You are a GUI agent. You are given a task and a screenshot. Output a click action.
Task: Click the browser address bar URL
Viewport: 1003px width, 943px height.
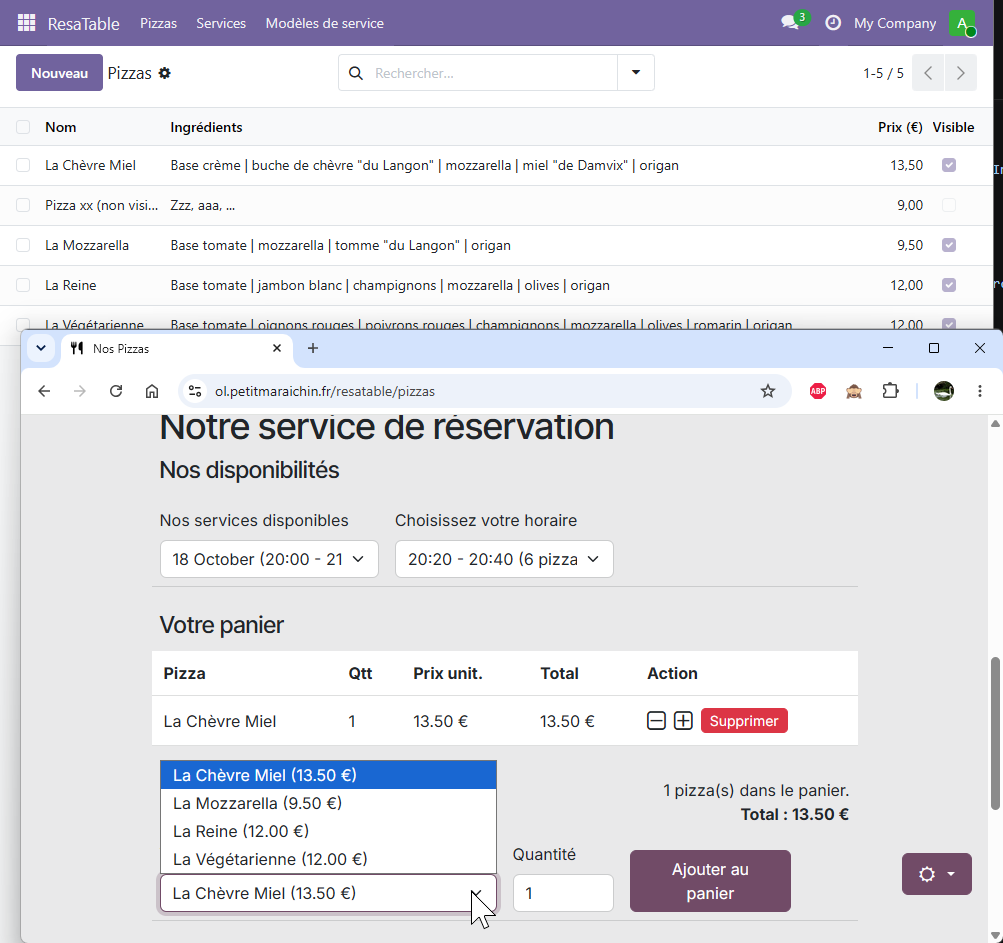point(325,391)
